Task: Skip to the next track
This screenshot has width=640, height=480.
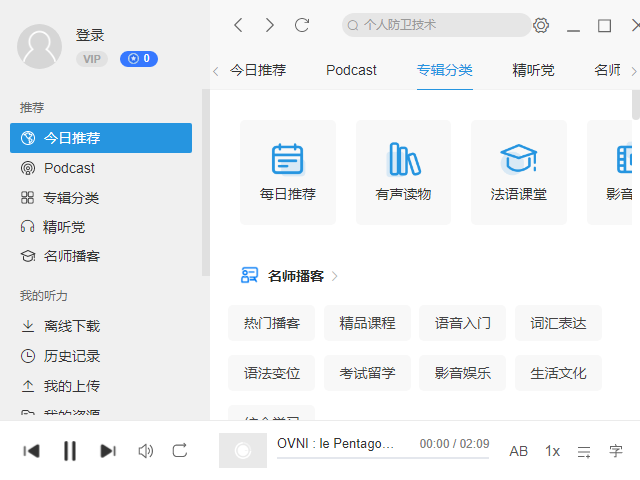Action: [108, 451]
